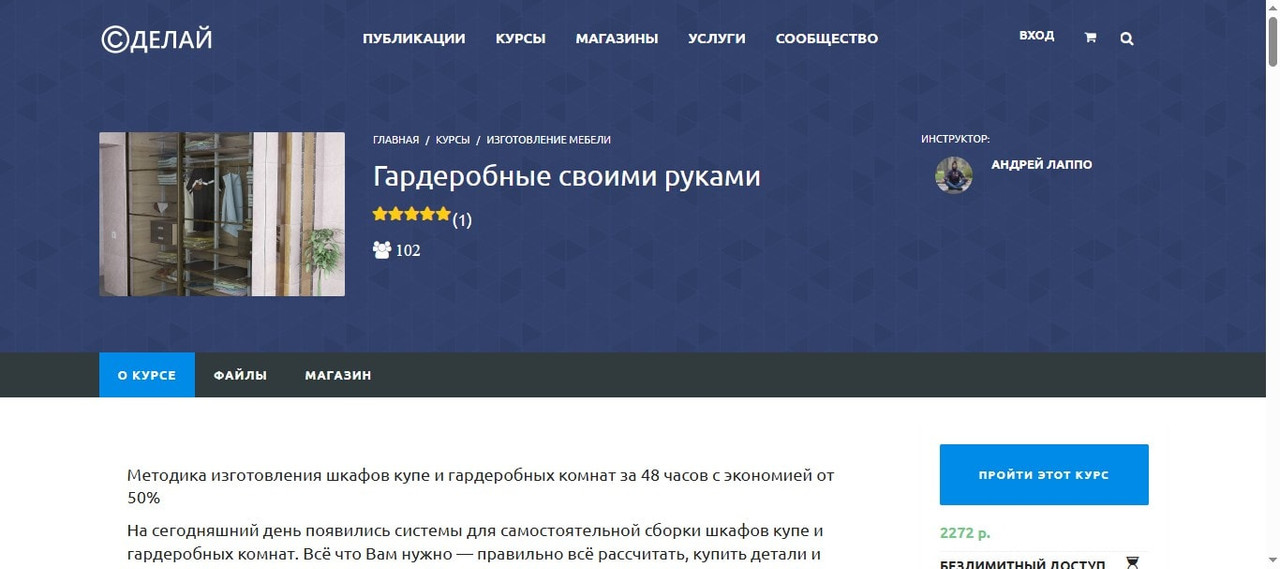Image resolution: width=1280 pixels, height=569 pixels.
Task: Open the Публикации menu
Action: [x=414, y=39]
